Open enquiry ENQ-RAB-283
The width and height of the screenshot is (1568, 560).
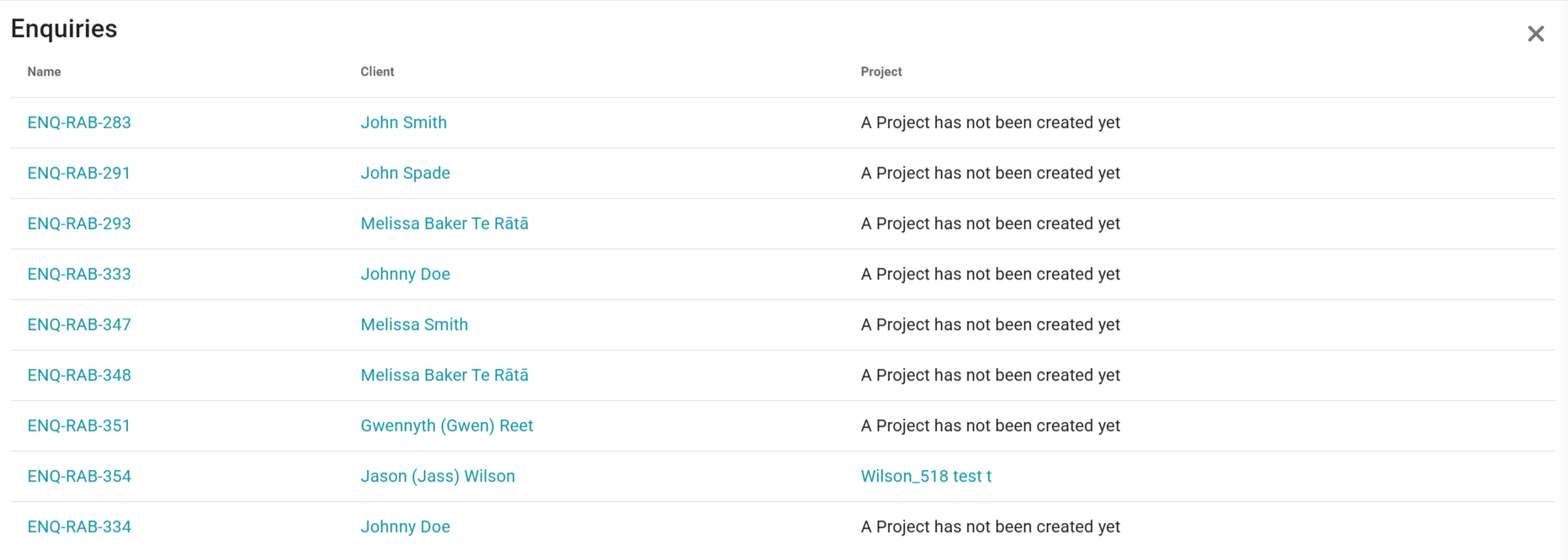pyautogui.click(x=79, y=123)
